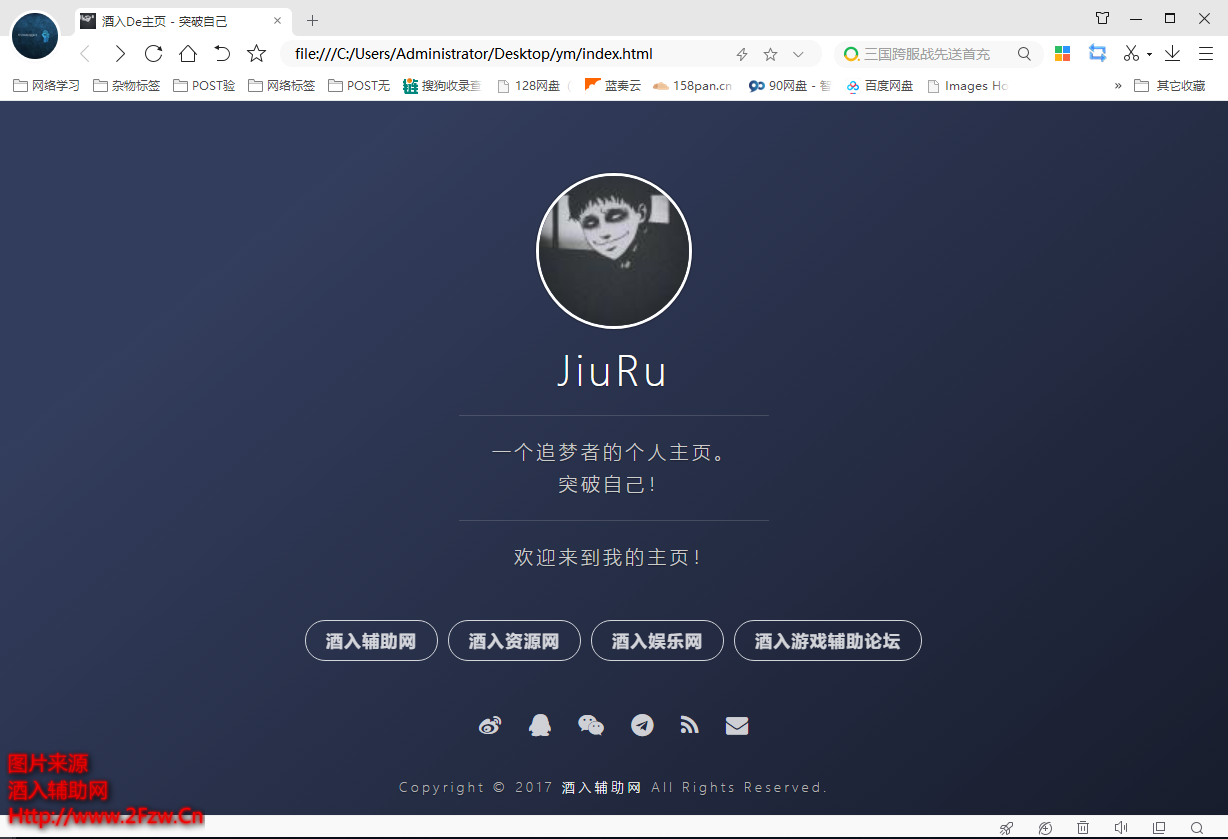Click the search box magnifier icon

(1024, 54)
